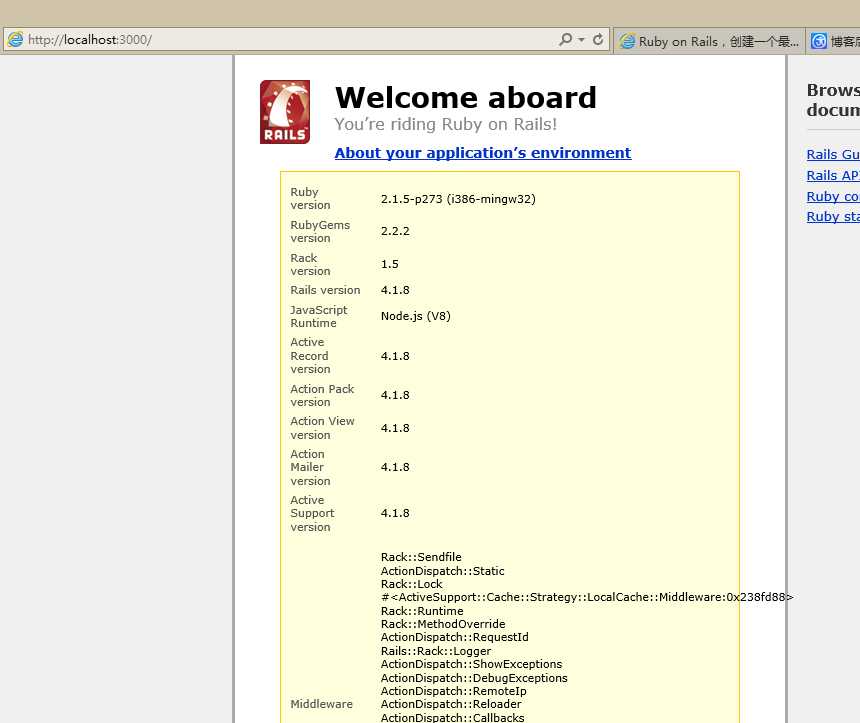
Task: Click the refresh page icon
Action: tap(598, 39)
